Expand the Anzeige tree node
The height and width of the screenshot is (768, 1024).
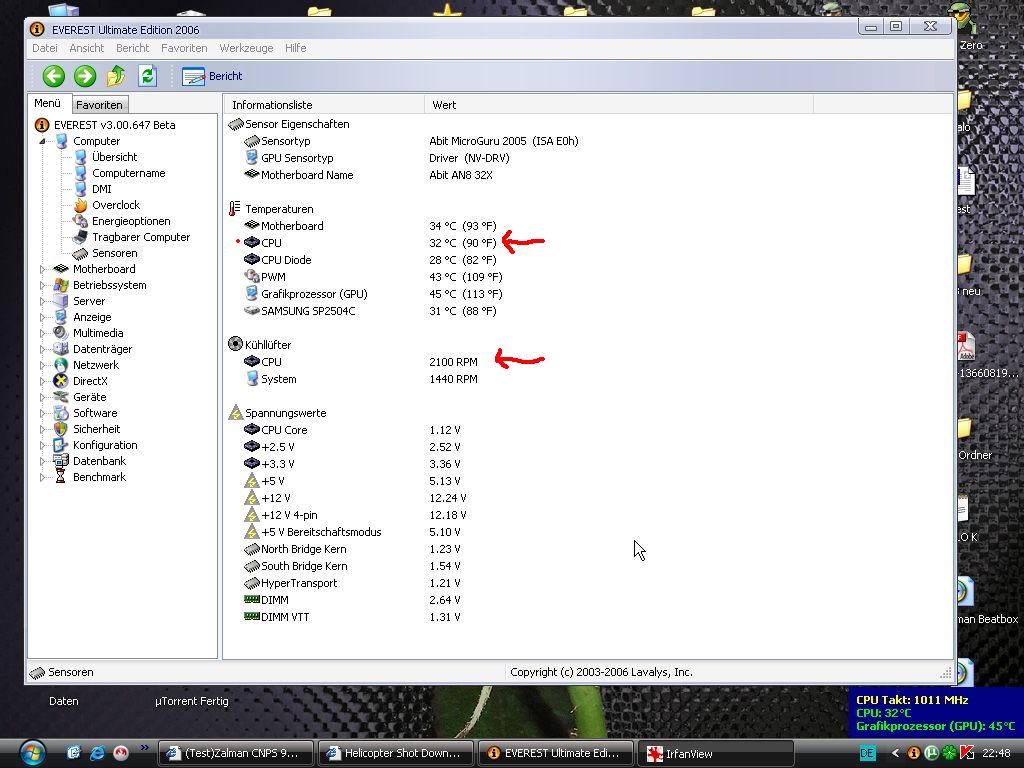(42, 317)
